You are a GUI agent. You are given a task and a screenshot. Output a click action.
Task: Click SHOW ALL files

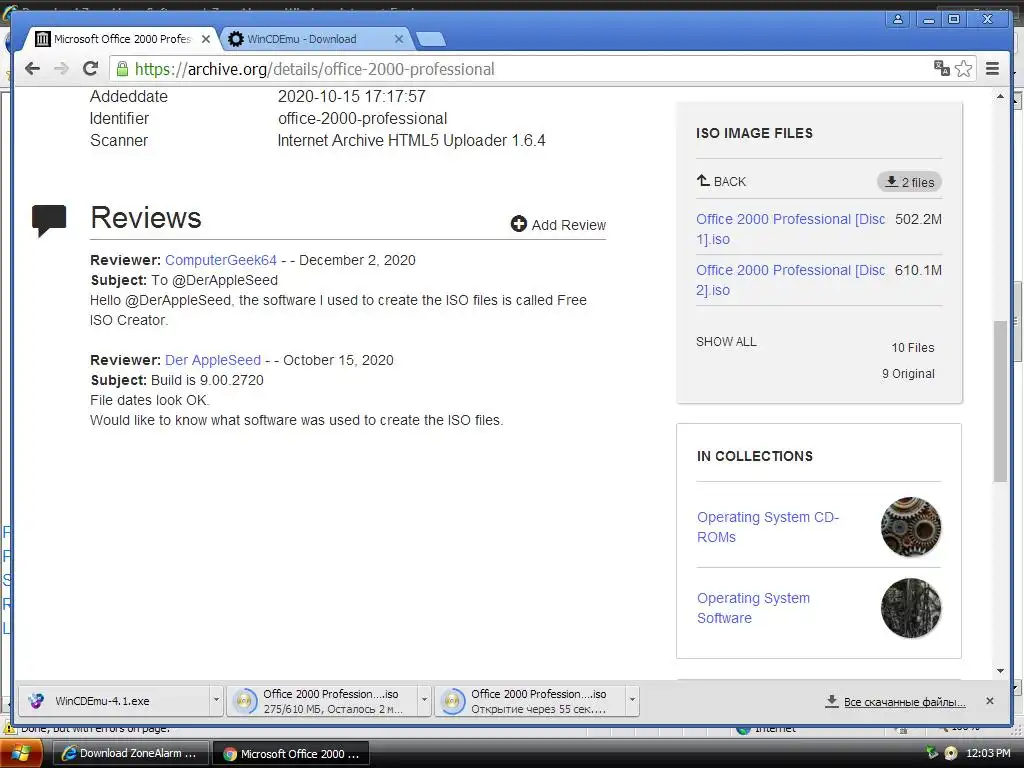(x=726, y=342)
